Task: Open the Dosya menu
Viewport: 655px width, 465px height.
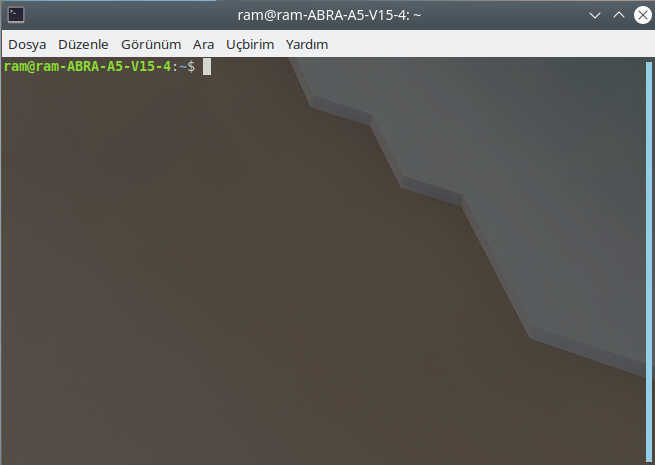Action: point(27,44)
